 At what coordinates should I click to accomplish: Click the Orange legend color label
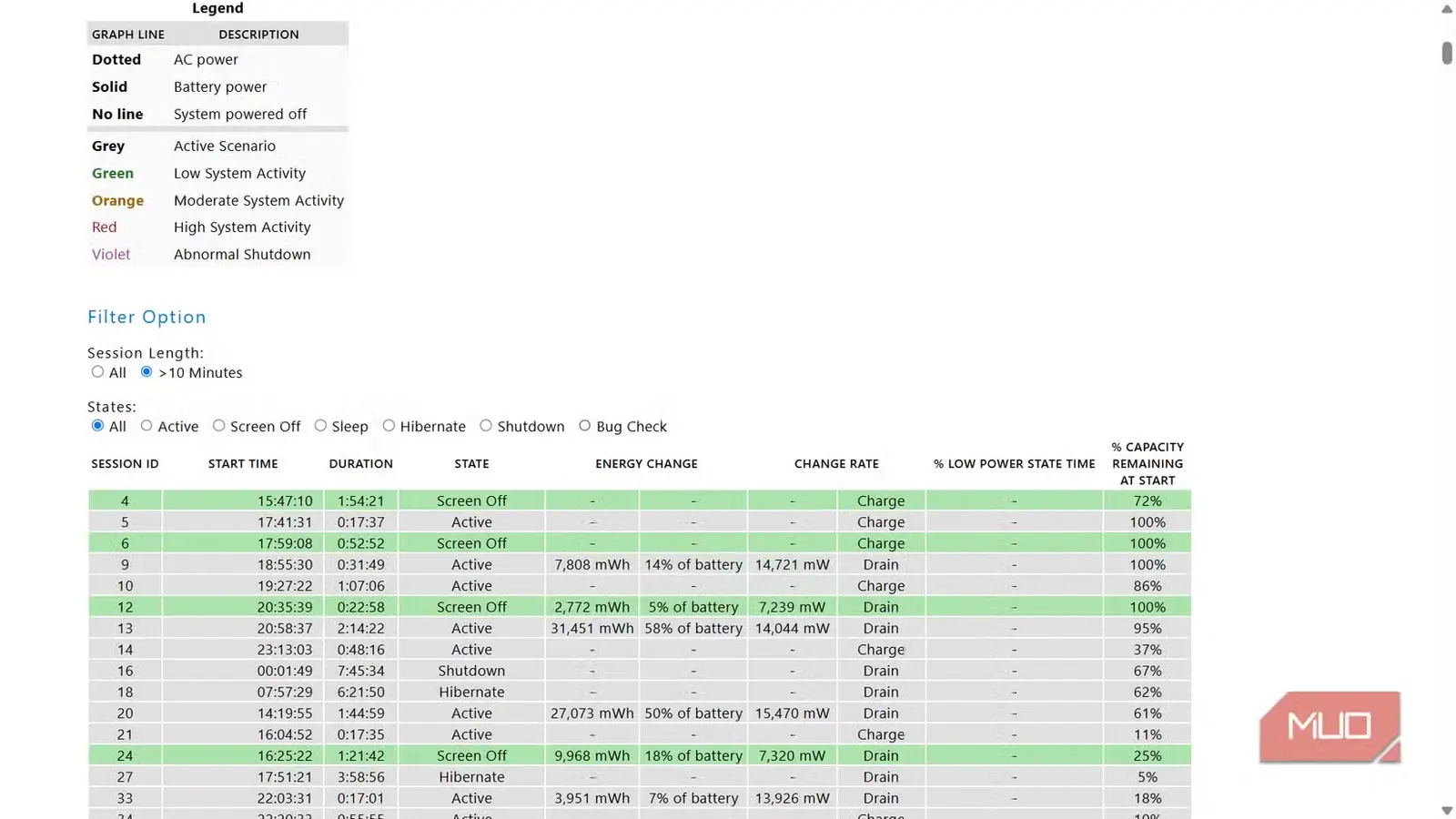point(117,201)
